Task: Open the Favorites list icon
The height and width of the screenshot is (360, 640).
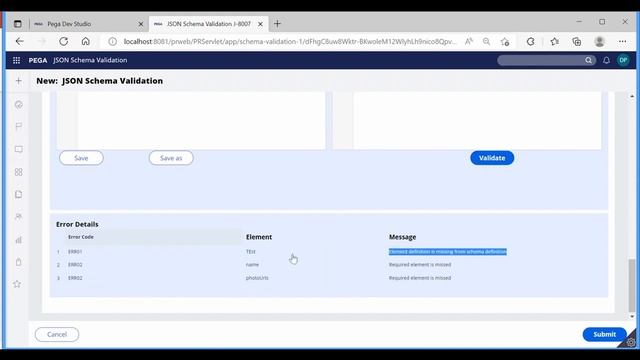Action: pos(554,41)
